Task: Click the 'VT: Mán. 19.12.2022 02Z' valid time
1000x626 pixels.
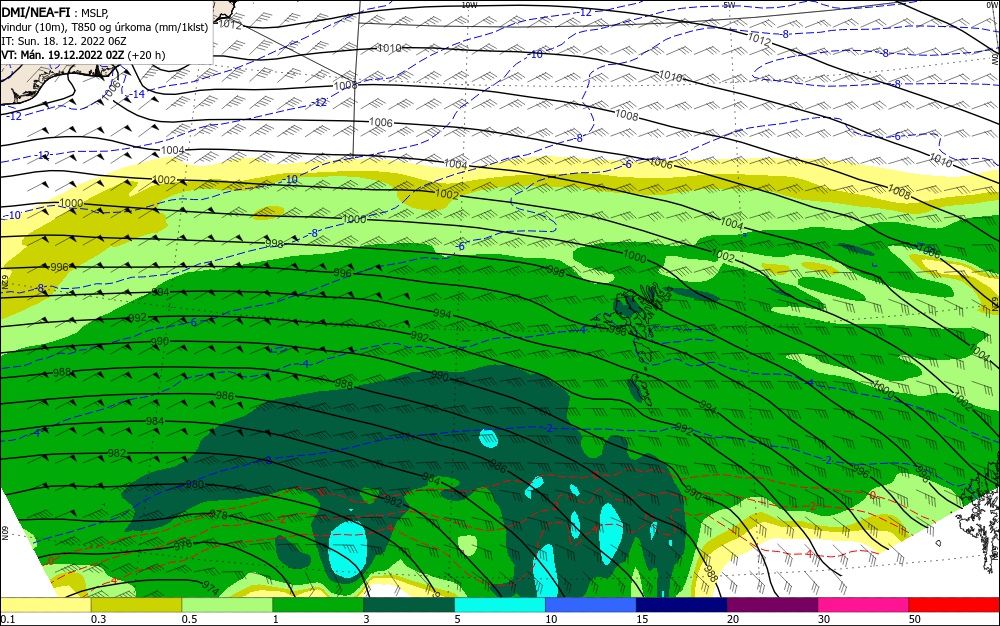Action: pyautogui.click(x=62, y=55)
